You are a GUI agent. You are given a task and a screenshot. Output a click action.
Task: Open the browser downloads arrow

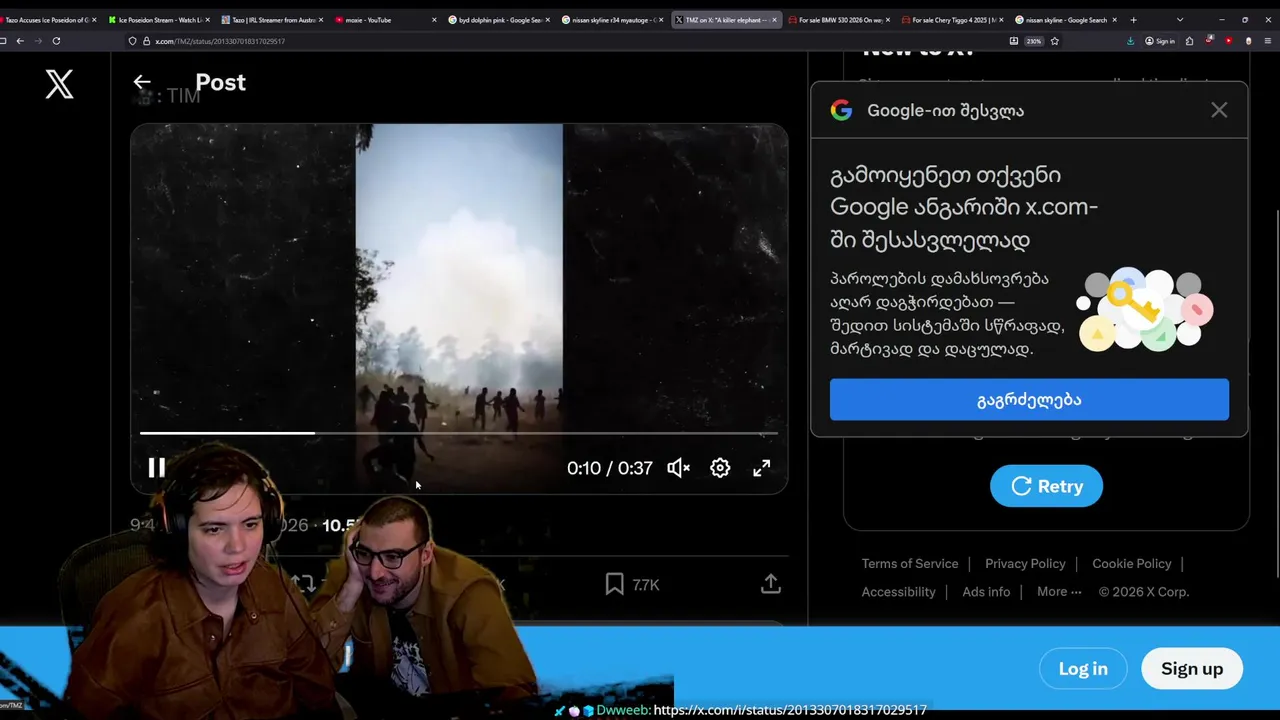pos(1130,41)
